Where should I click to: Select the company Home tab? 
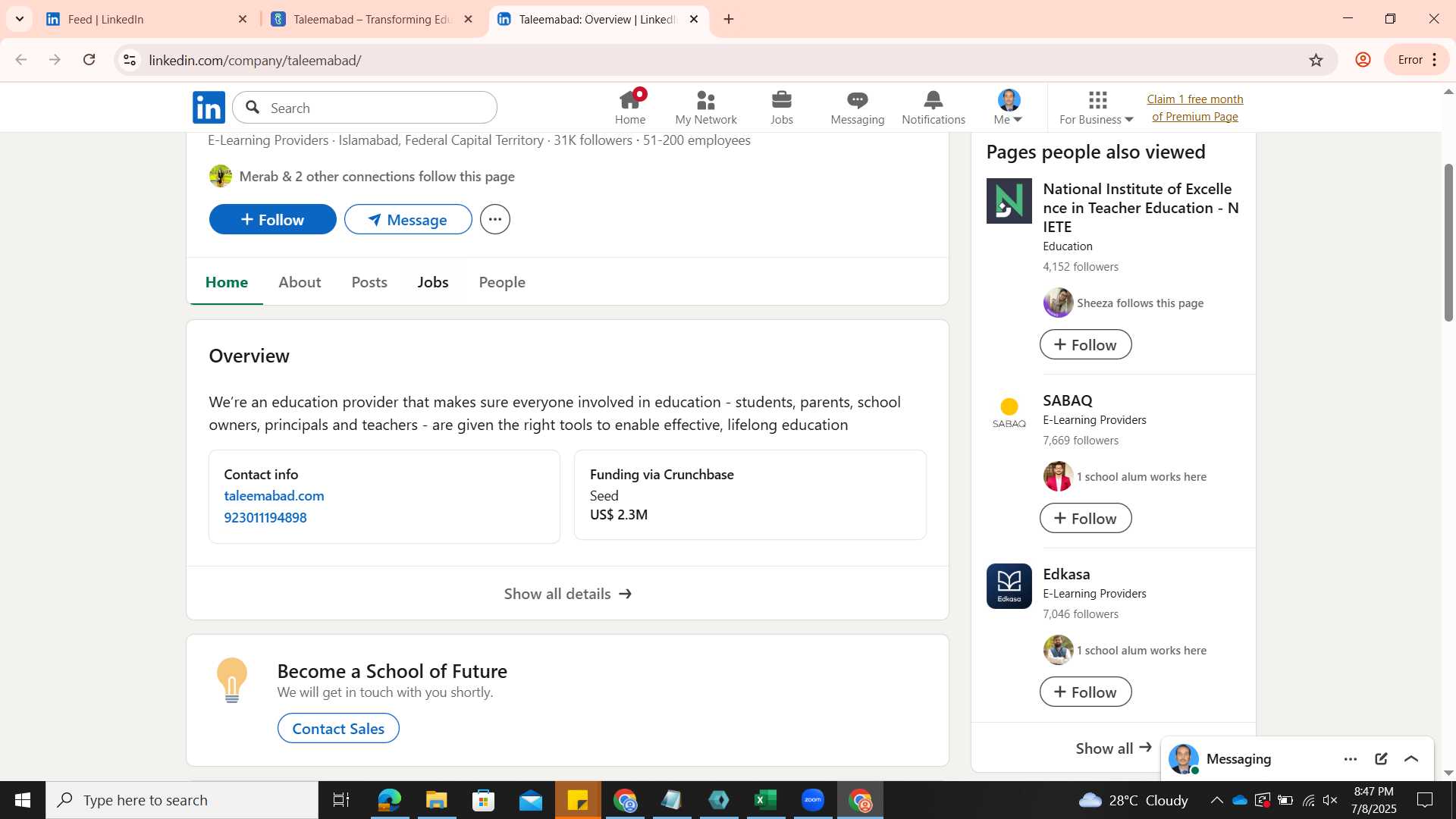pos(227,282)
